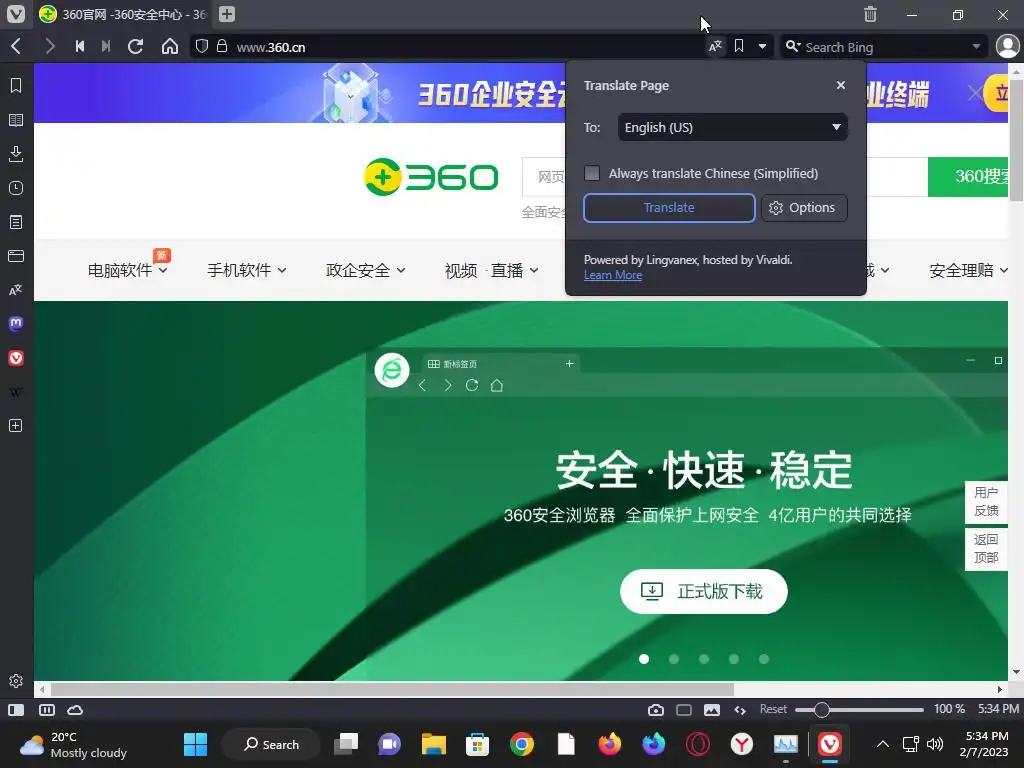Open translate Options
This screenshot has height=768, width=1024.
tap(804, 208)
